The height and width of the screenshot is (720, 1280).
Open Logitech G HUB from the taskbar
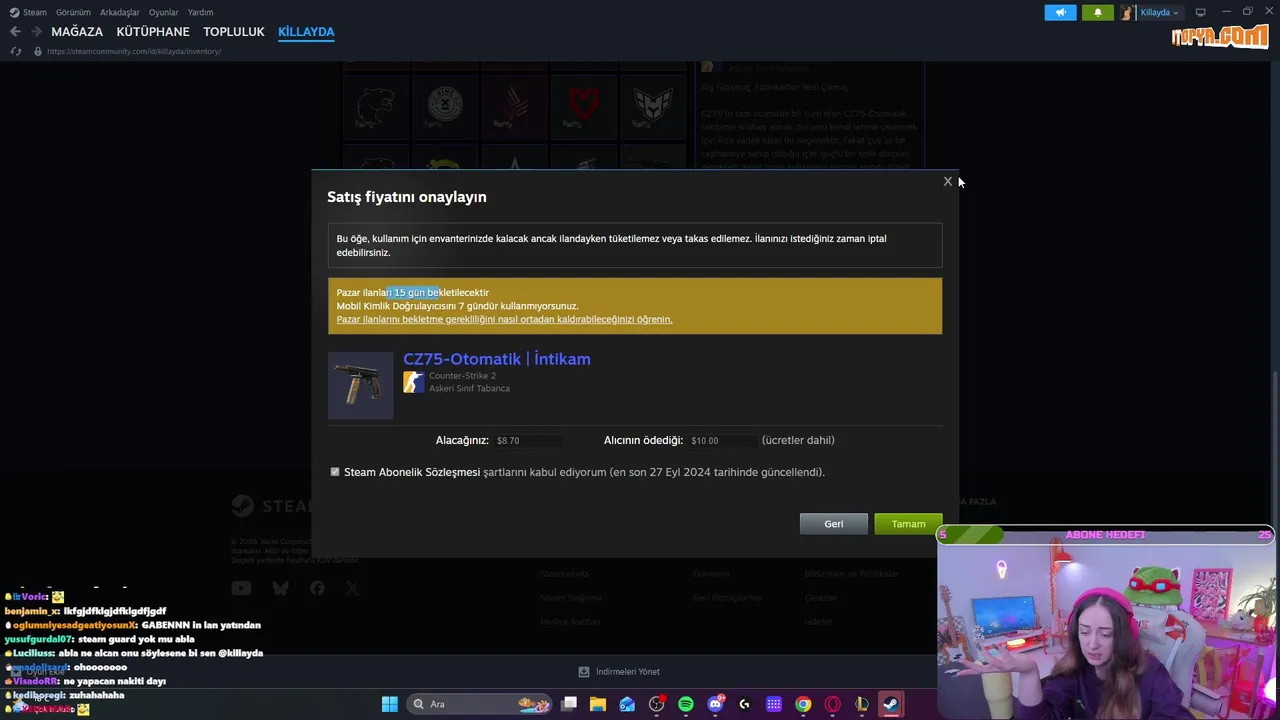pyautogui.click(x=744, y=704)
